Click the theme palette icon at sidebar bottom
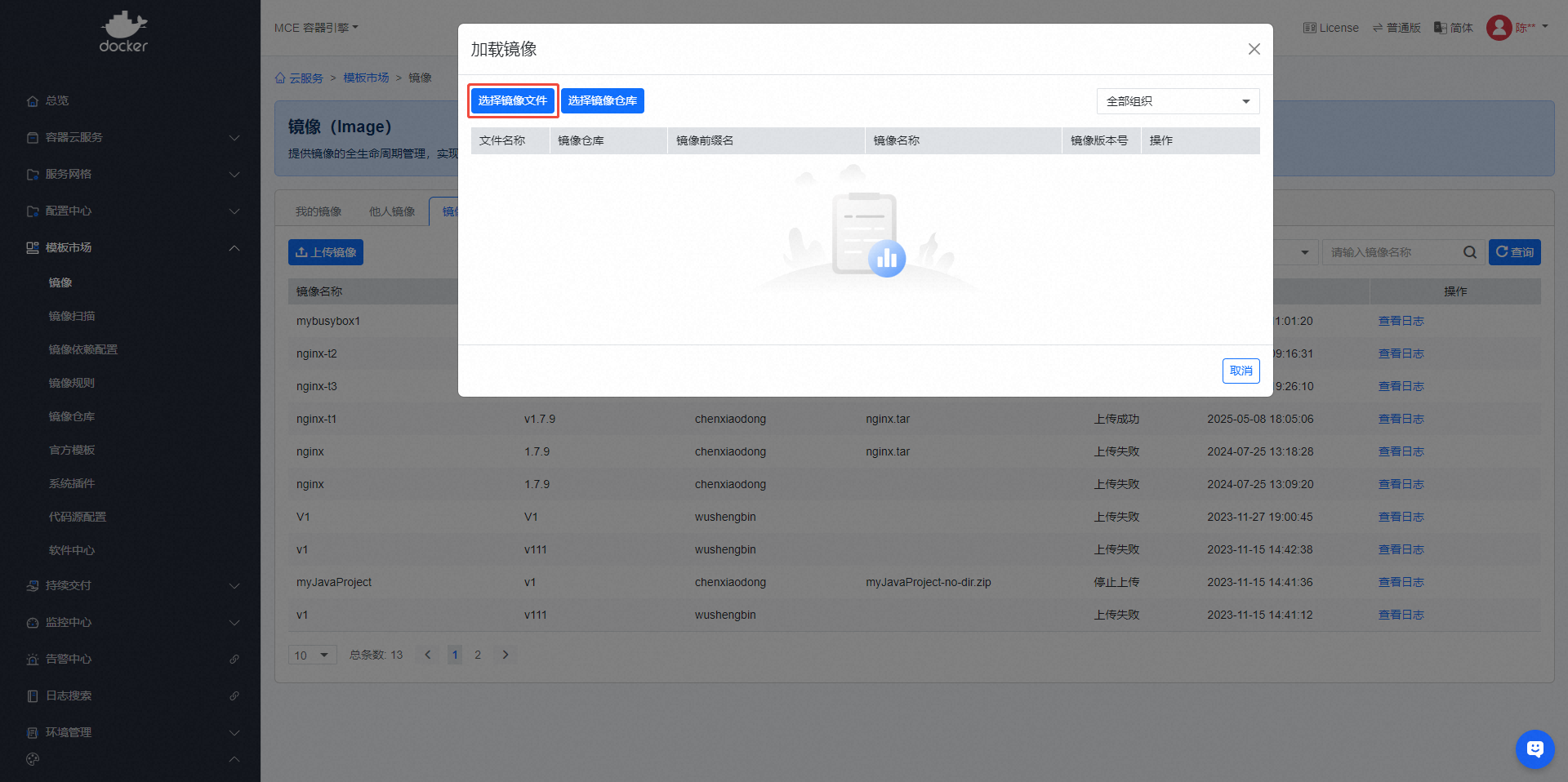Image resolution: width=1568 pixels, height=782 pixels. pyautogui.click(x=33, y=759)
